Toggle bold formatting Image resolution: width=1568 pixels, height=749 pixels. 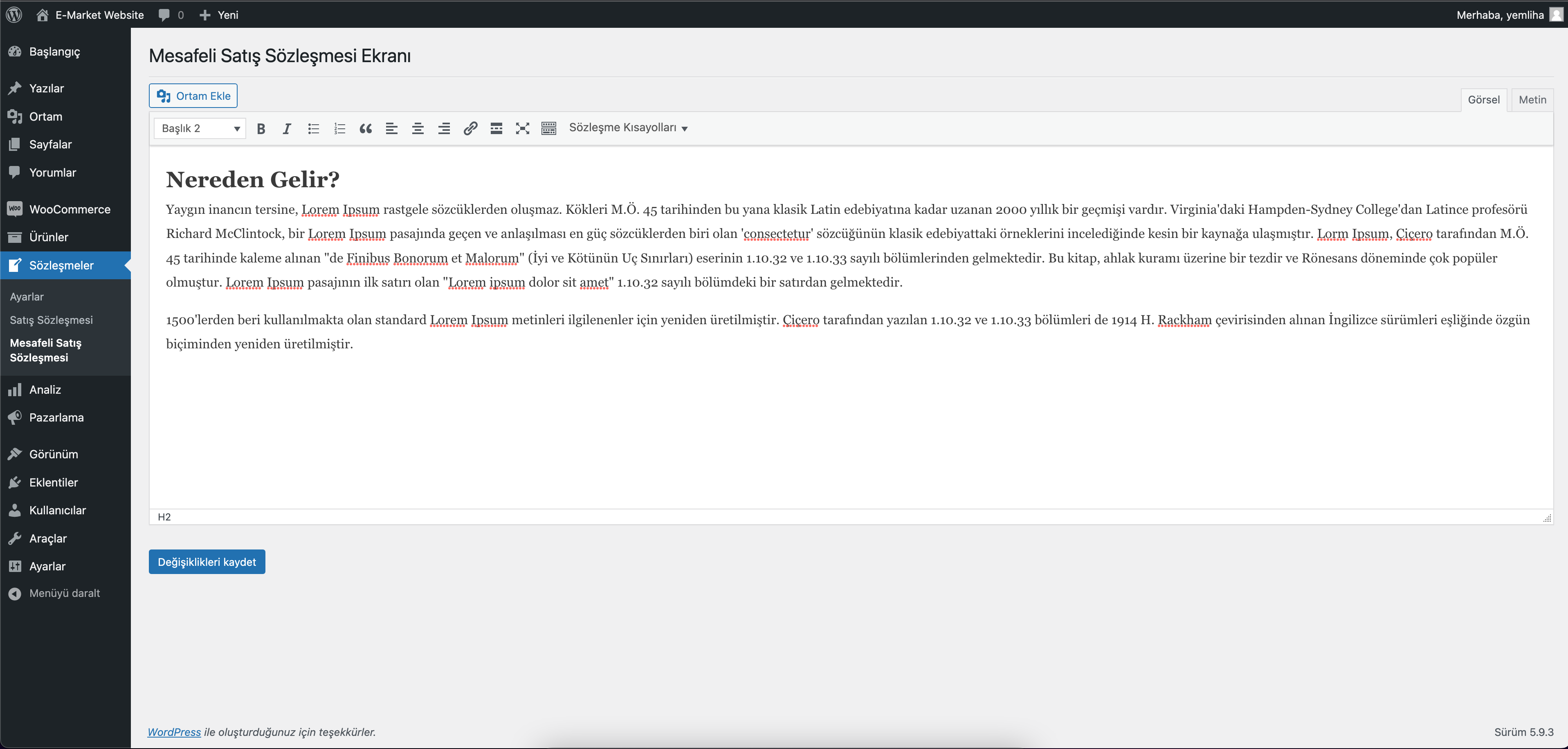(x=261, y=128)
